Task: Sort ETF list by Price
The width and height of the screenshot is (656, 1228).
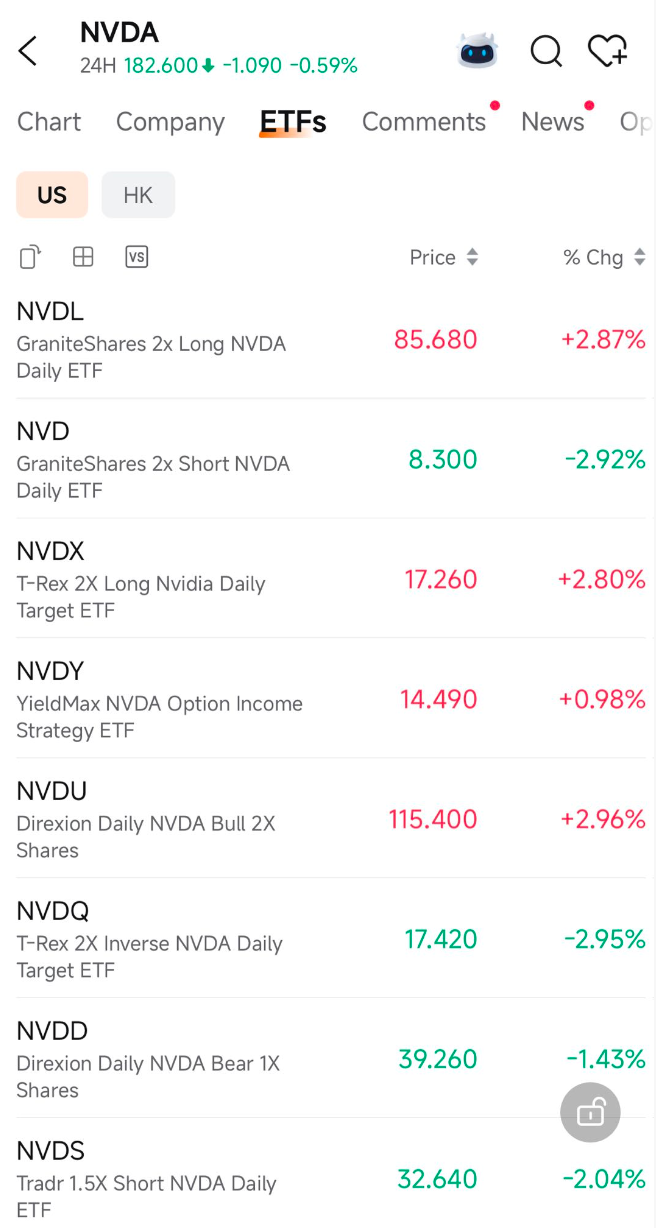Action: (444, 258)
